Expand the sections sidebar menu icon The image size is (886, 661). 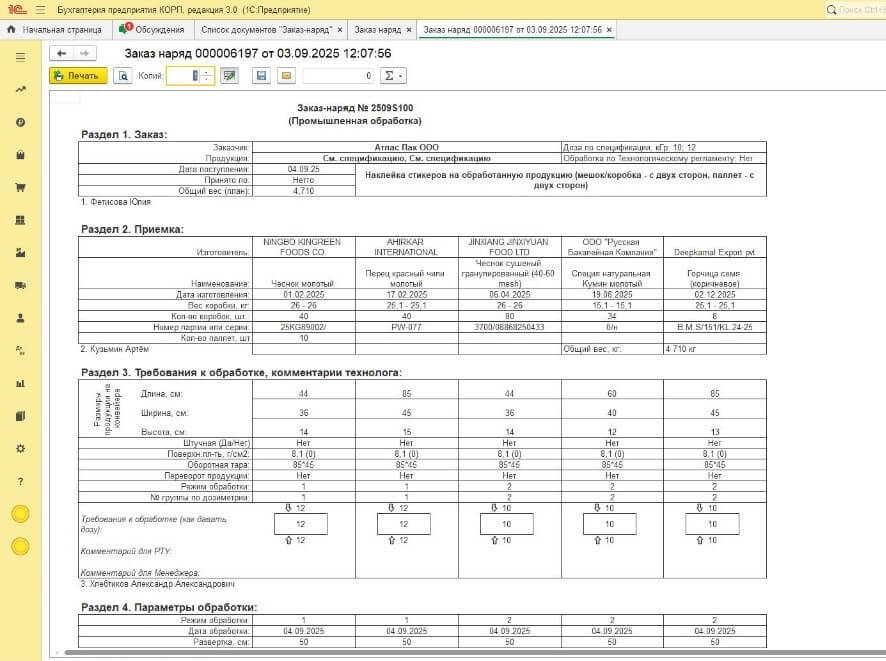[x=20, y=57]
